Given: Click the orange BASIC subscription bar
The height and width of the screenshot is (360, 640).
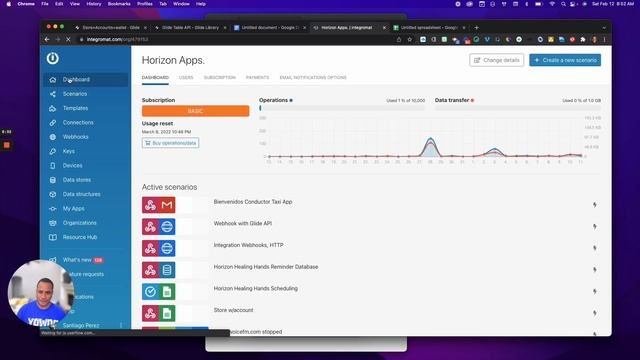Looking at the screenshot, I should point(196,111).
